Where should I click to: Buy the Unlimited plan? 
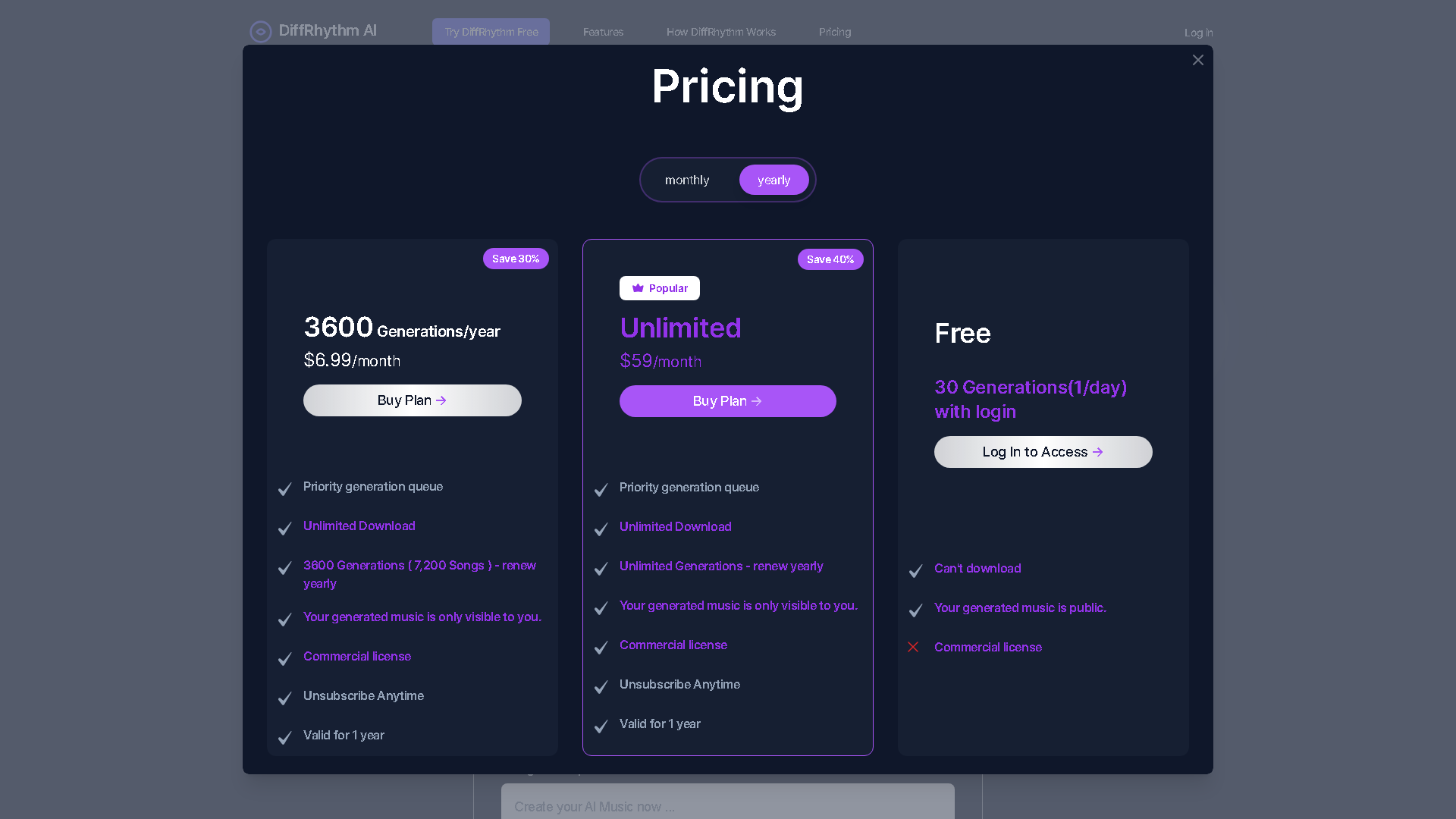[727, 401]
